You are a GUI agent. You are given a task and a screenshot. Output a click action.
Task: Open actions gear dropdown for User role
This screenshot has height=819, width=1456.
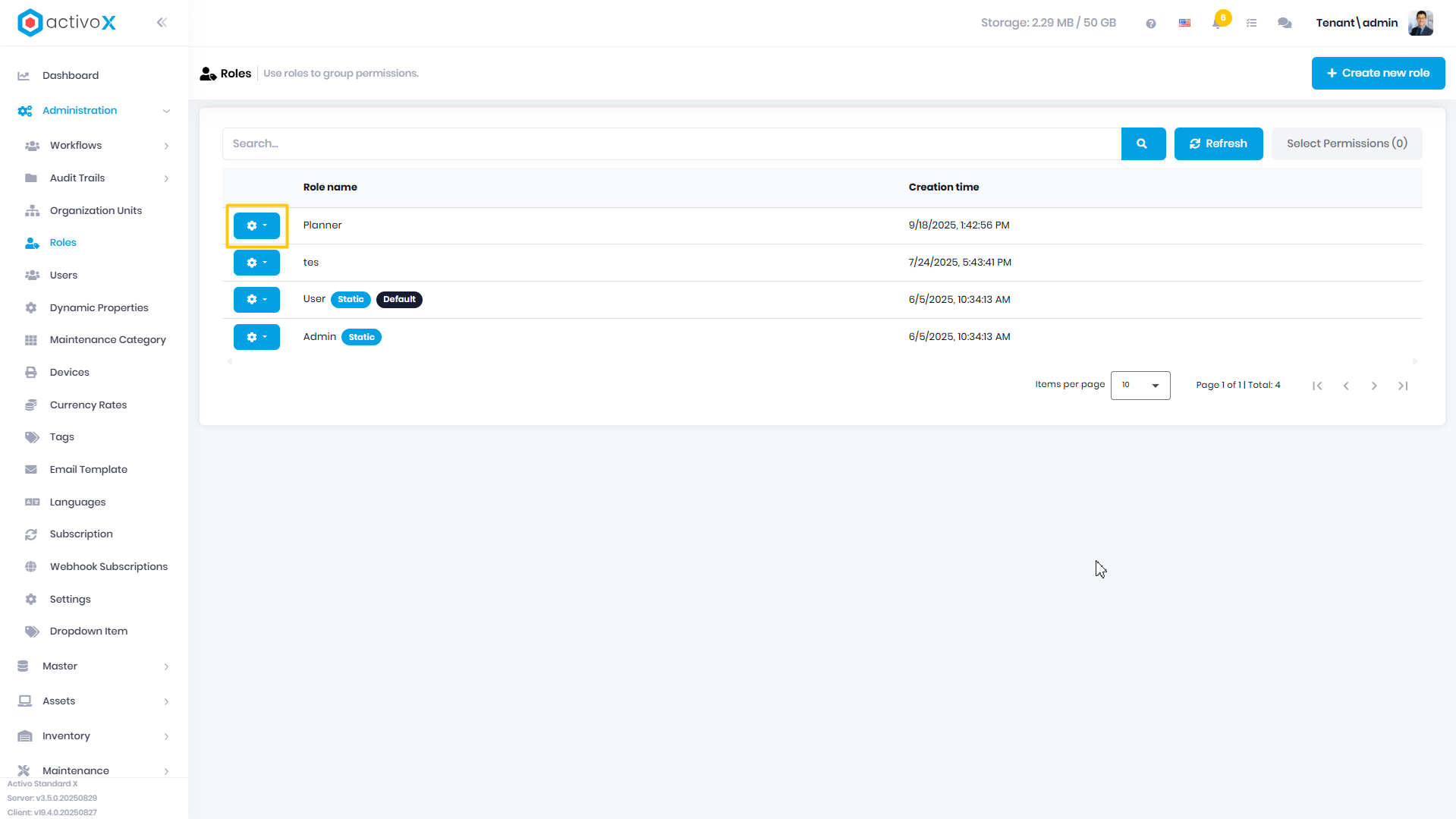(256, 300)
